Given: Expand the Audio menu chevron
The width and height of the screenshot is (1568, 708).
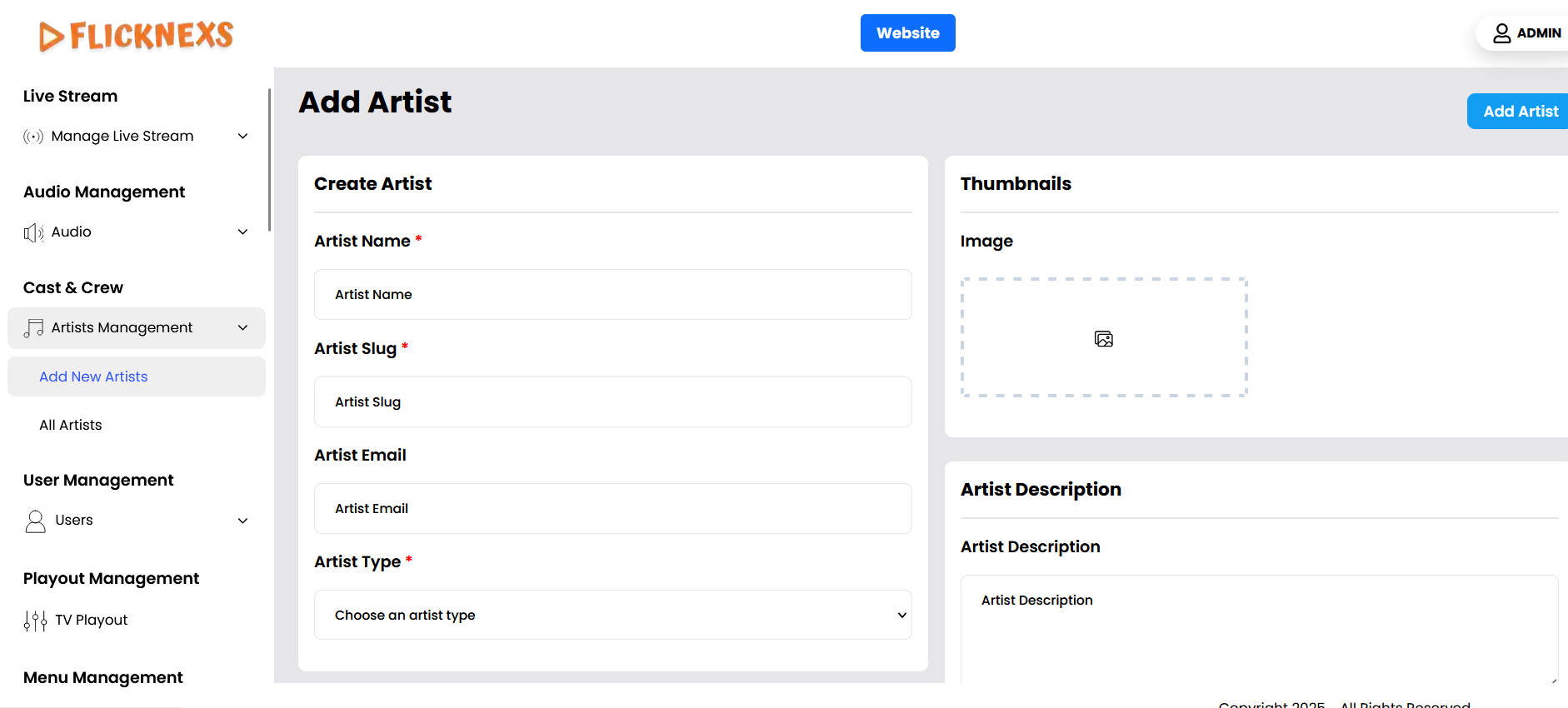Looking at the screenshot, I should (243, 232).
